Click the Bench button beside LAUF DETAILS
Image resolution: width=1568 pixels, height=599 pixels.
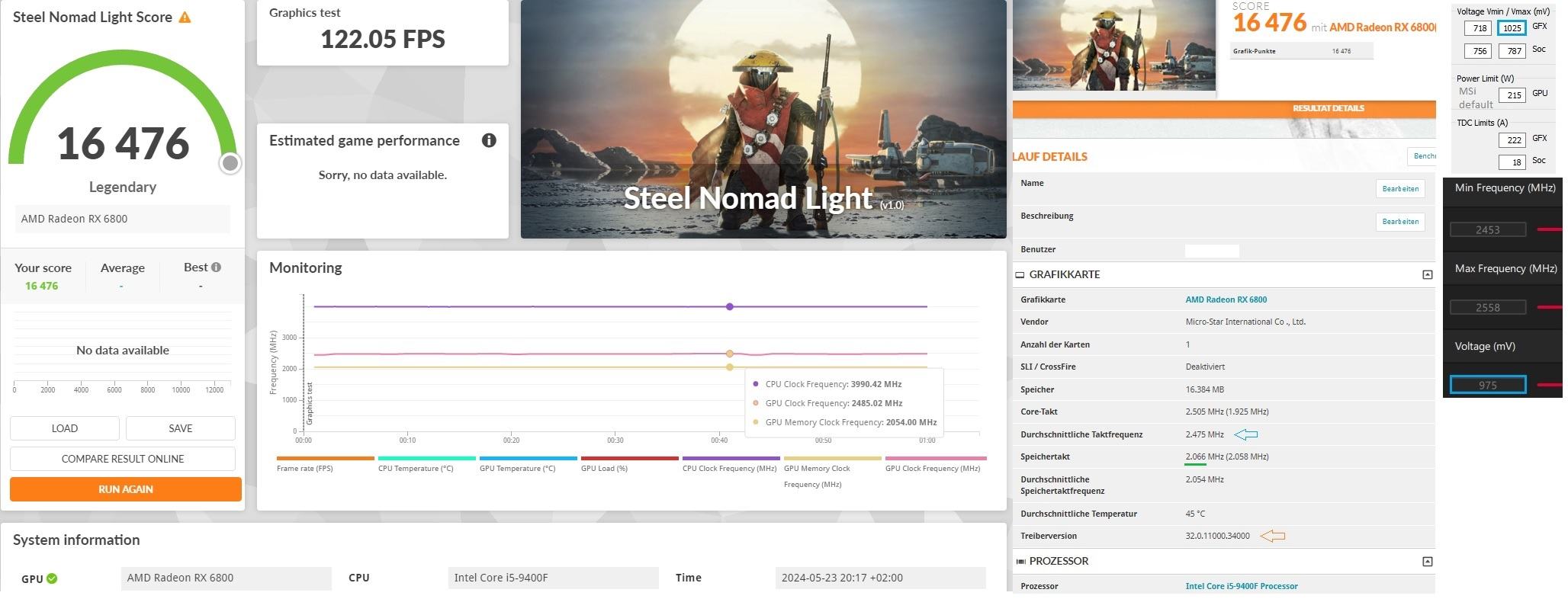1422,156
